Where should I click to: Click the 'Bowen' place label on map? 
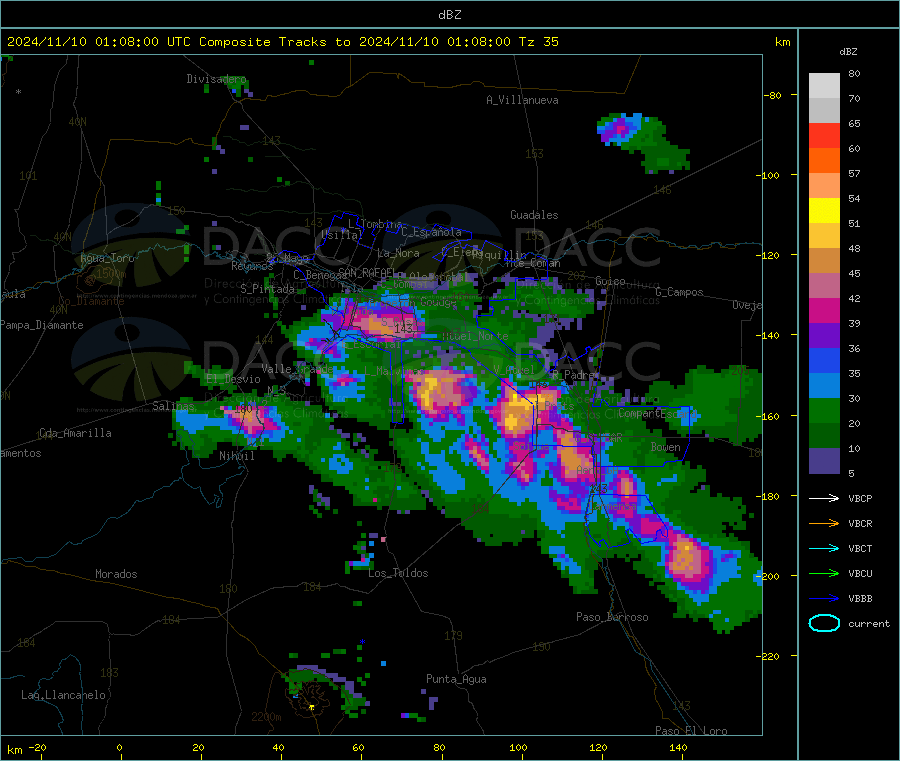point(665,446)
